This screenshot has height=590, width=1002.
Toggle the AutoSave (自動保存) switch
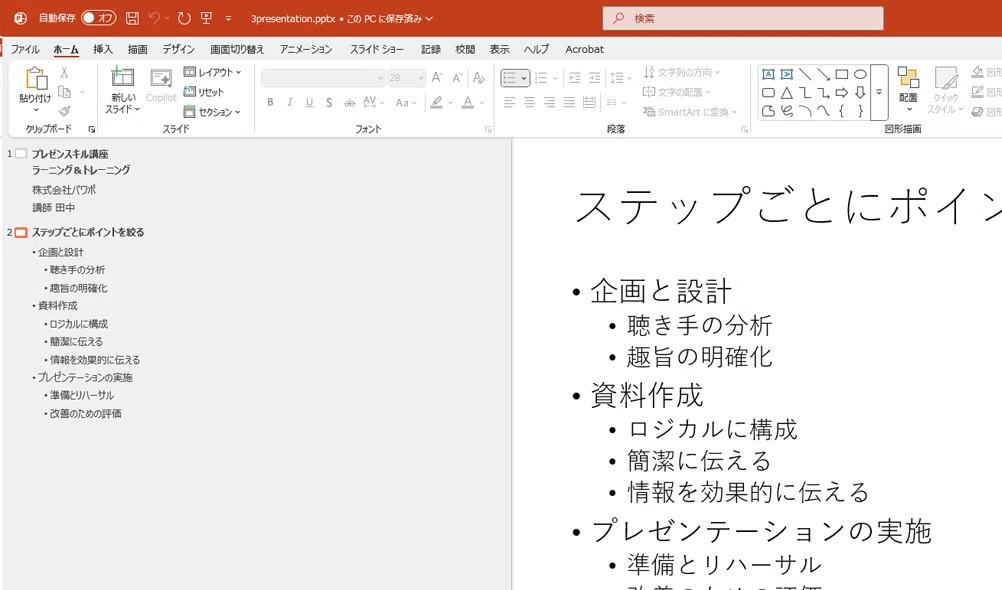tap(98, 18)
